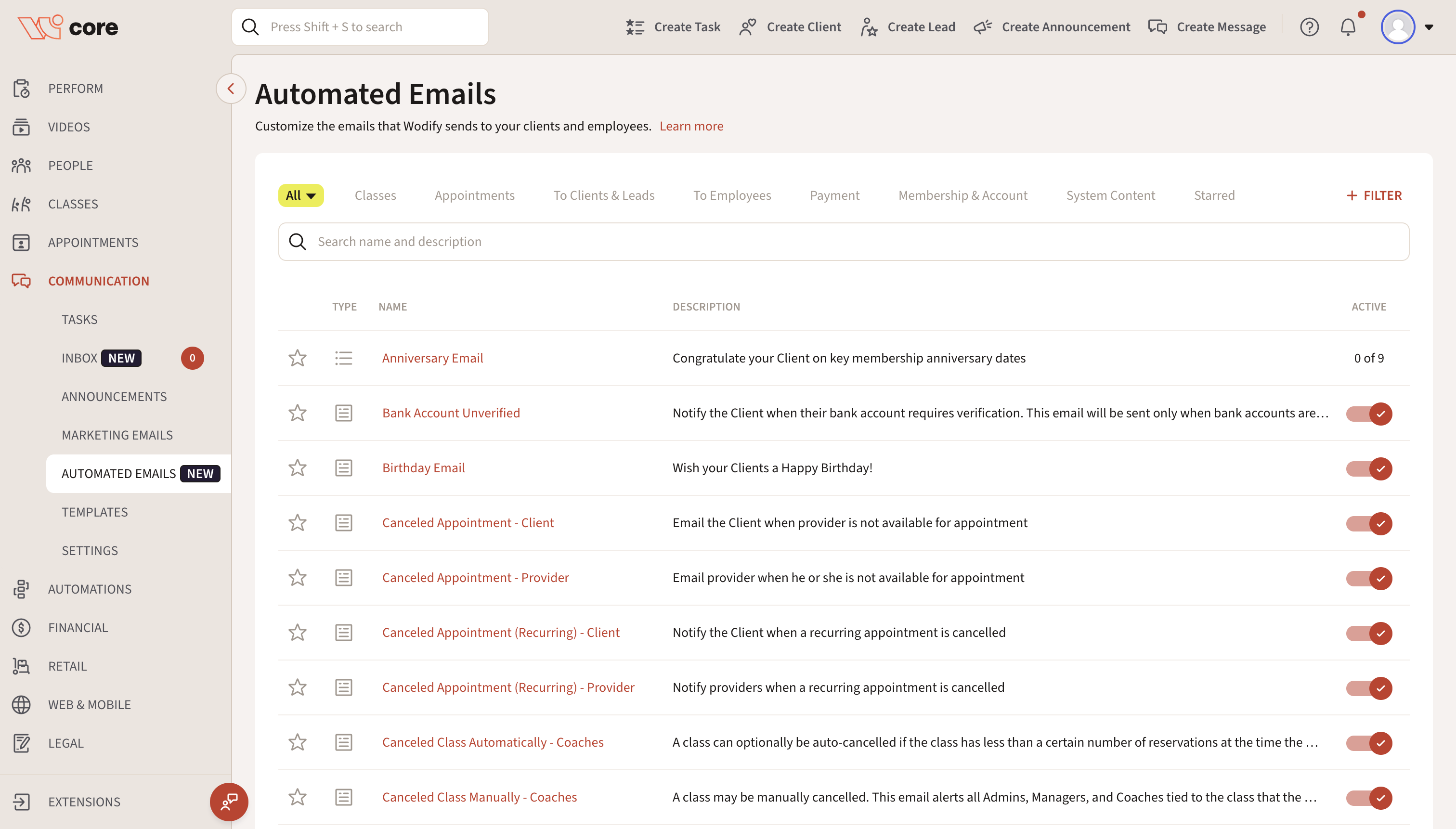Turn off the Birthday Email toggle
Viewport: 1456px width, 829px height.
[1369, 468]
